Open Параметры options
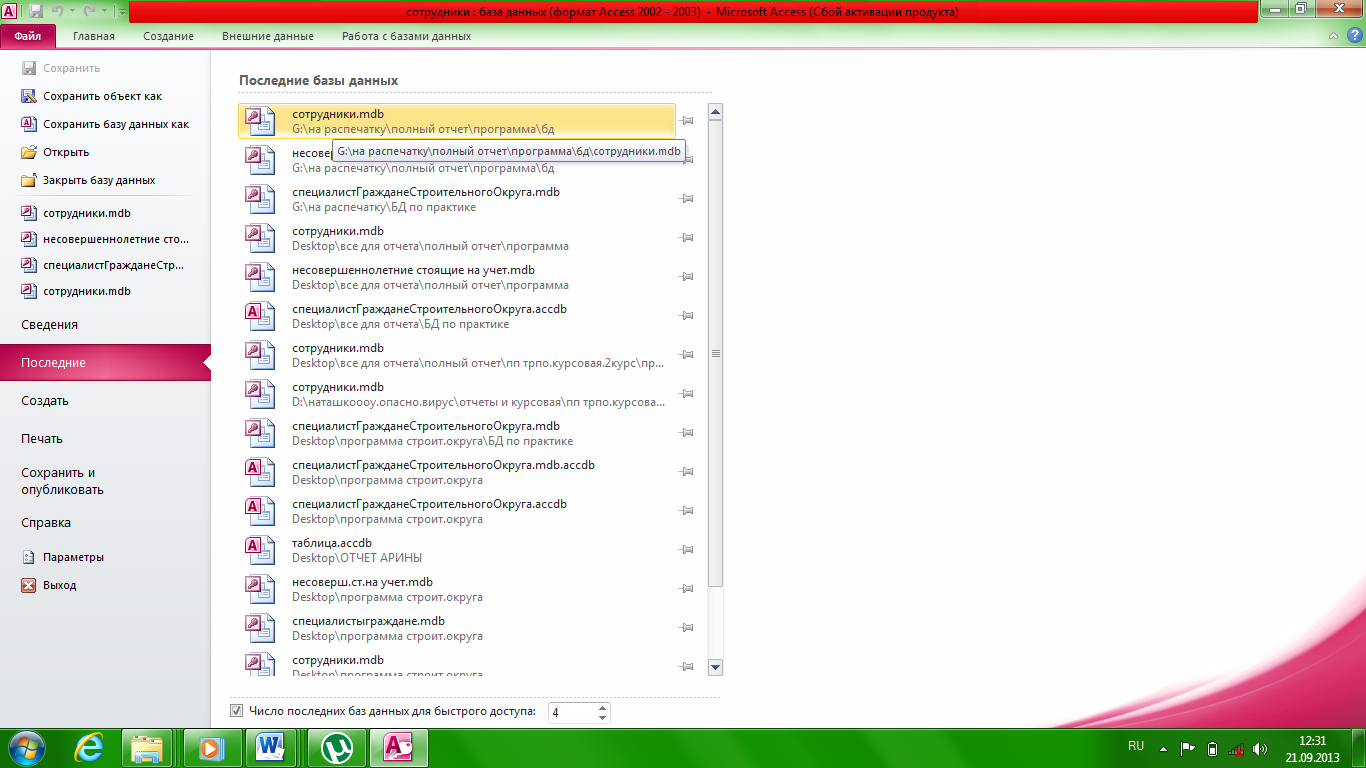Viewport: 1366px width, 768px height. pos(62,558)
